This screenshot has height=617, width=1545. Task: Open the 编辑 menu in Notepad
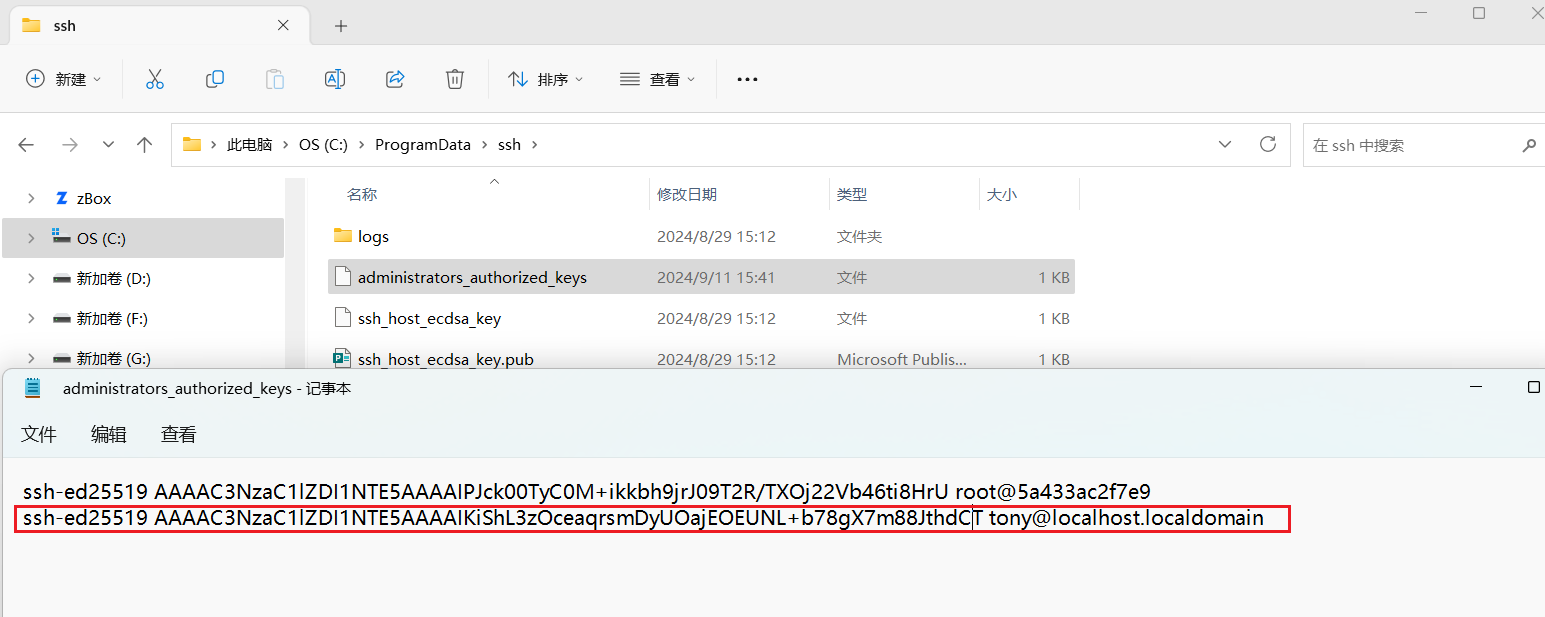[x=109, y=434]
